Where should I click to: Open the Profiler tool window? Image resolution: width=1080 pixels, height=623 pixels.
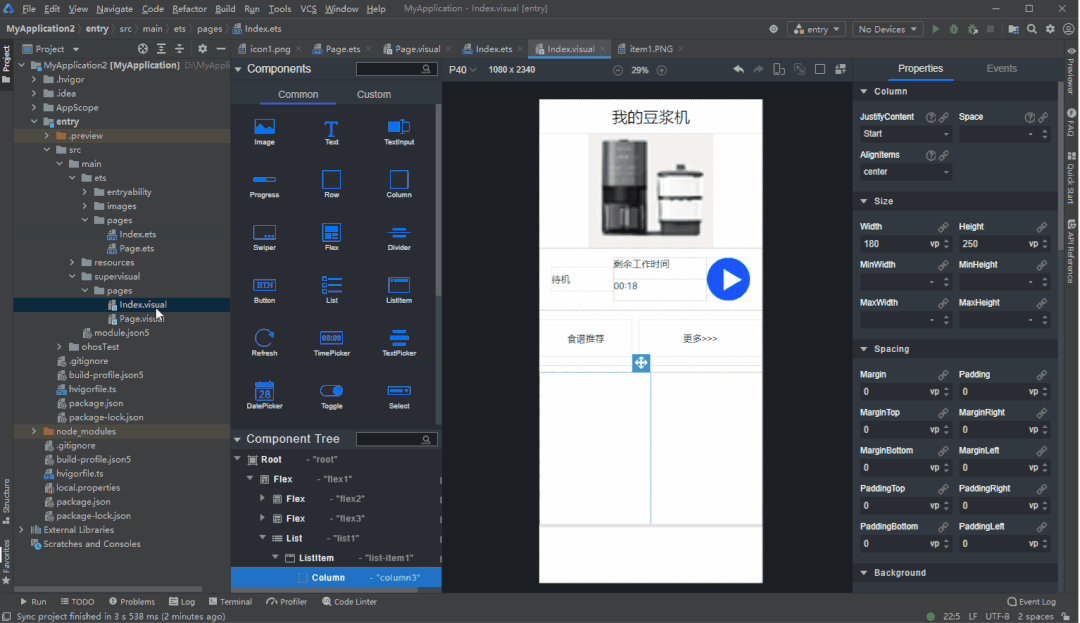click(287, 602)
